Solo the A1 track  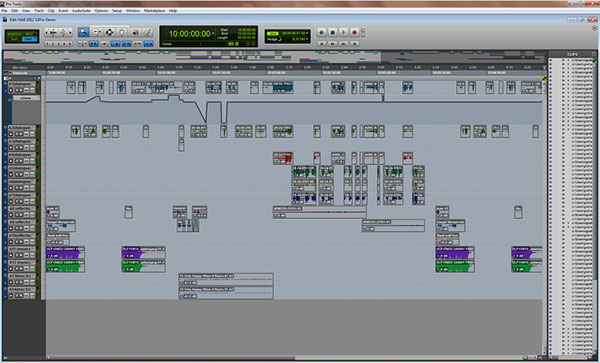pos(17,90)
